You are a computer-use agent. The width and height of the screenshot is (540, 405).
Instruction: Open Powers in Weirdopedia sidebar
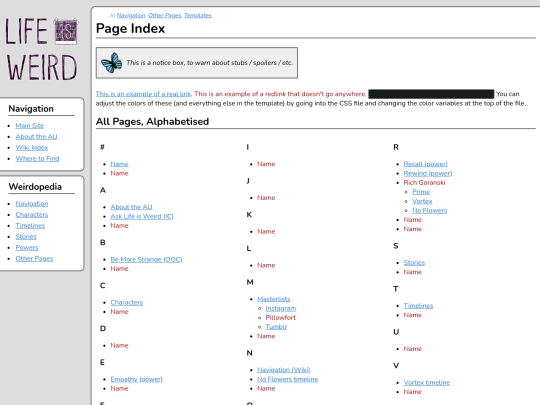(x=27, y=248)
